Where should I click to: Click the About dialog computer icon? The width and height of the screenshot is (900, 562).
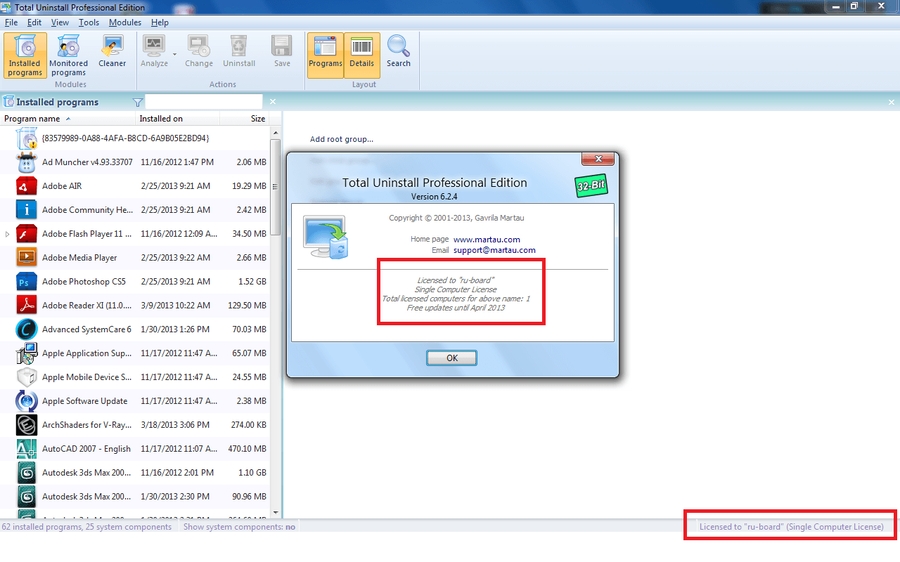point(325,237)
